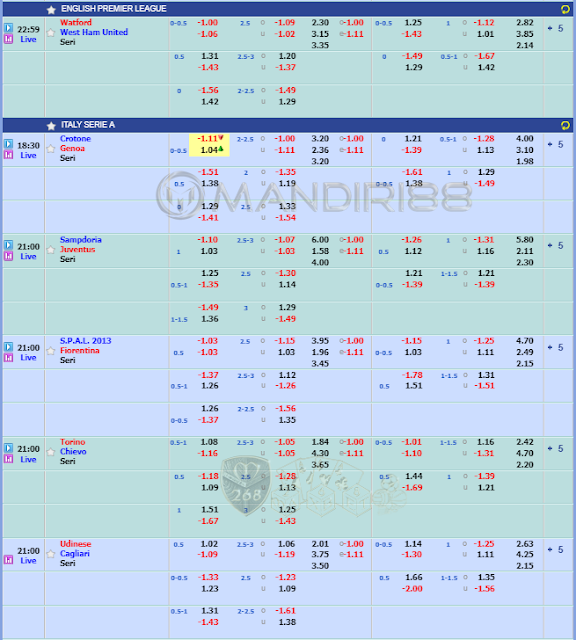Open statistics icon for Sampdoria vs Juventus

coord(8,256)
